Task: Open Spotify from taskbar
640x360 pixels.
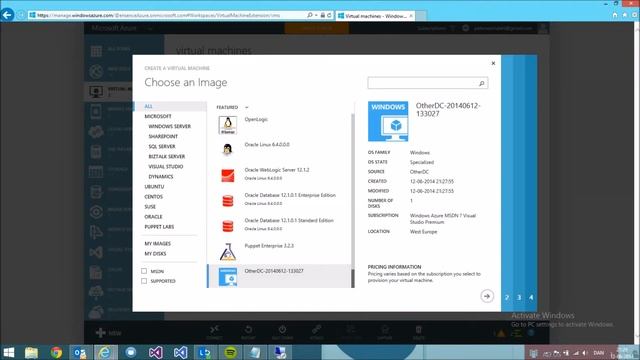Action: click(230, 353)
